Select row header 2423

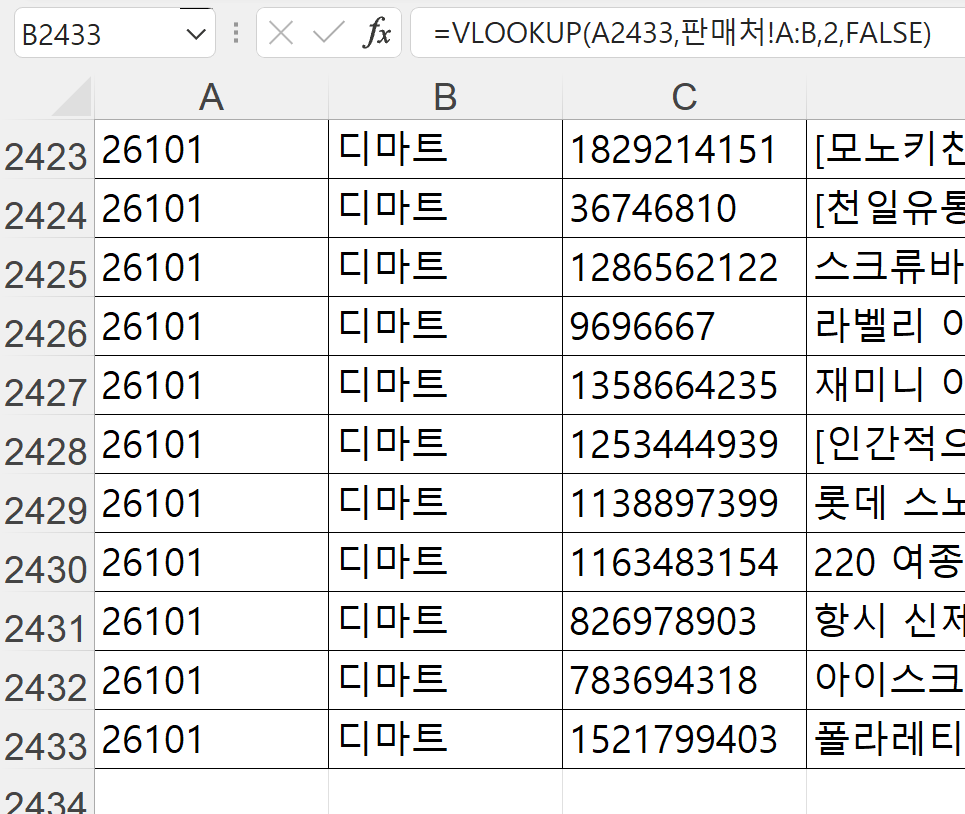coord(47,150)
